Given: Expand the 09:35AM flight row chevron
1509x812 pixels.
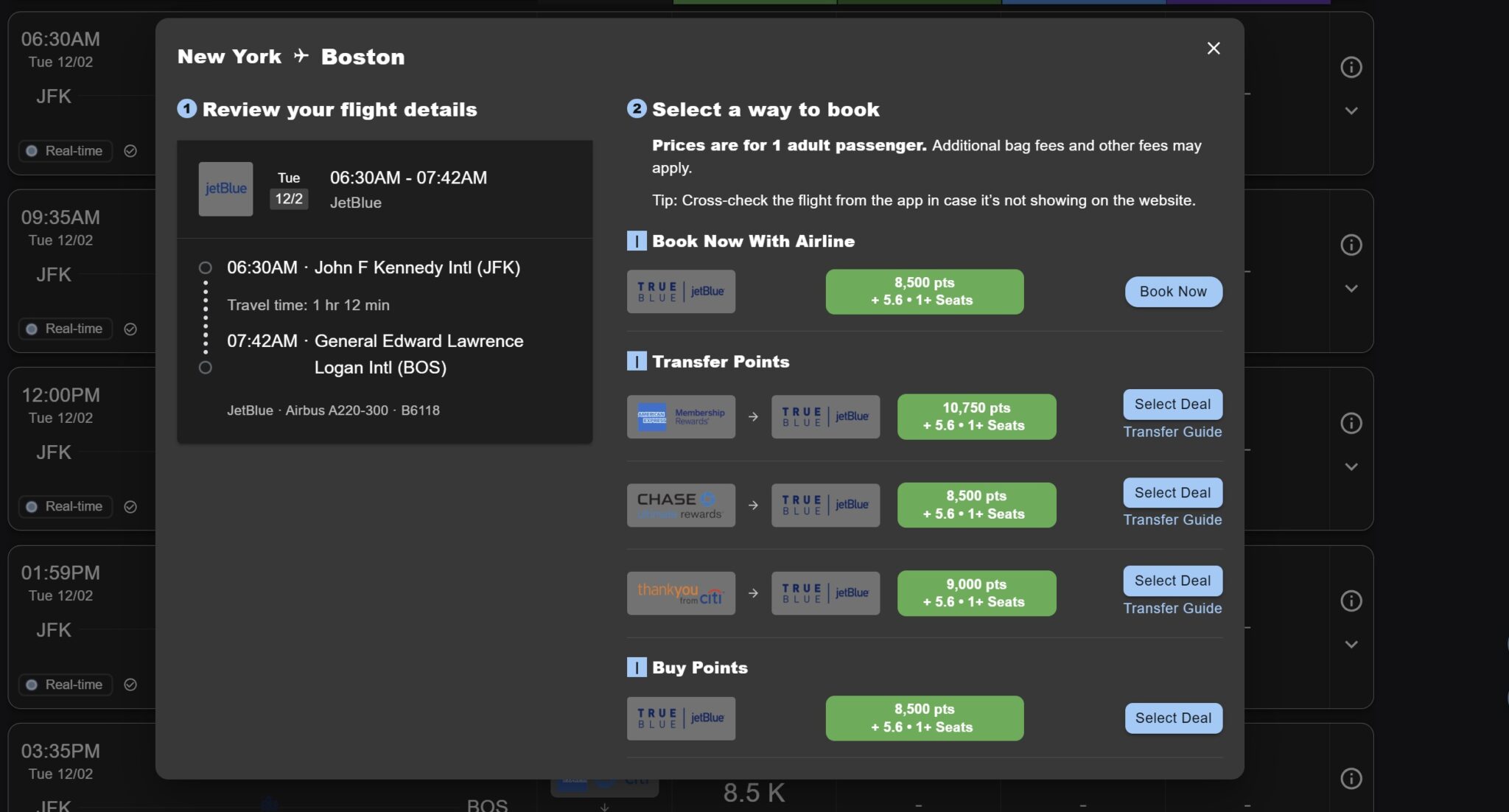Looking at the screenshot, I should (x=1351, y=289).
